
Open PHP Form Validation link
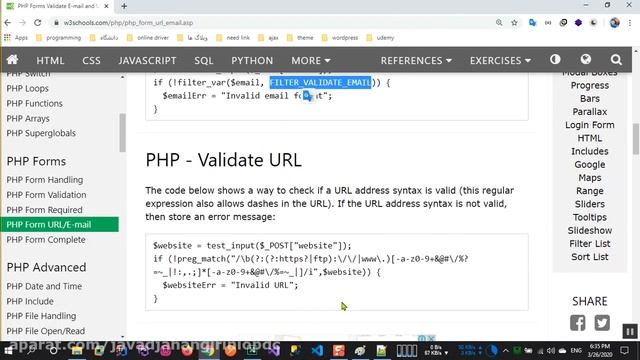[x=46, y=195]
